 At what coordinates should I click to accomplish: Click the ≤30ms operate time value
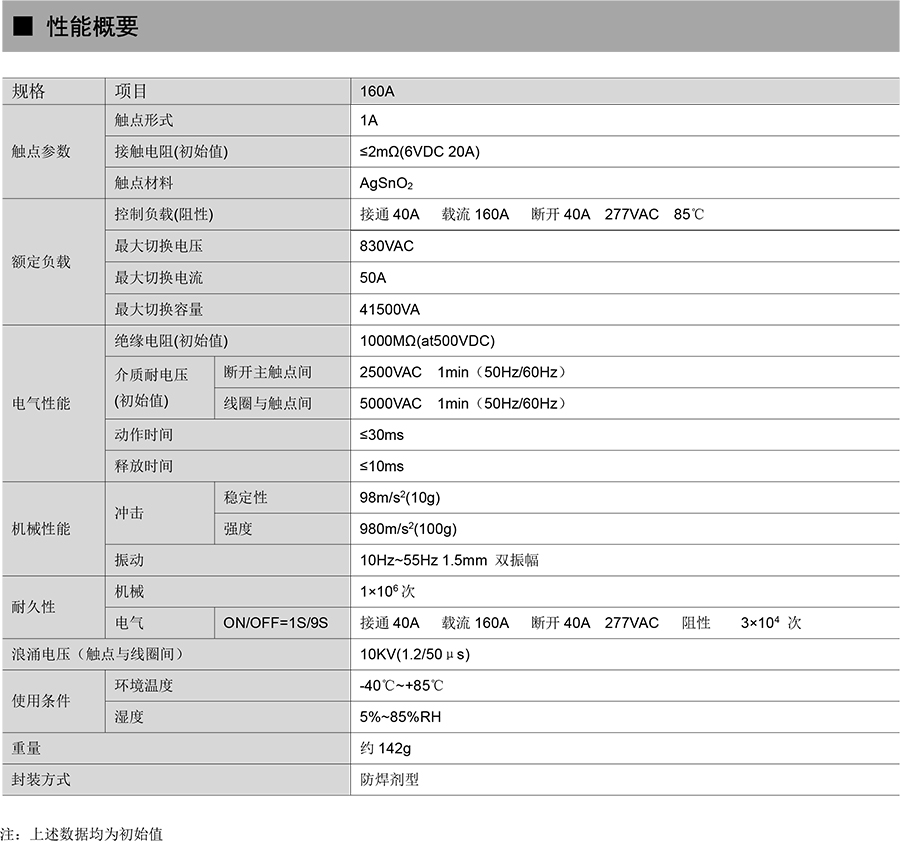click(381, 435)
